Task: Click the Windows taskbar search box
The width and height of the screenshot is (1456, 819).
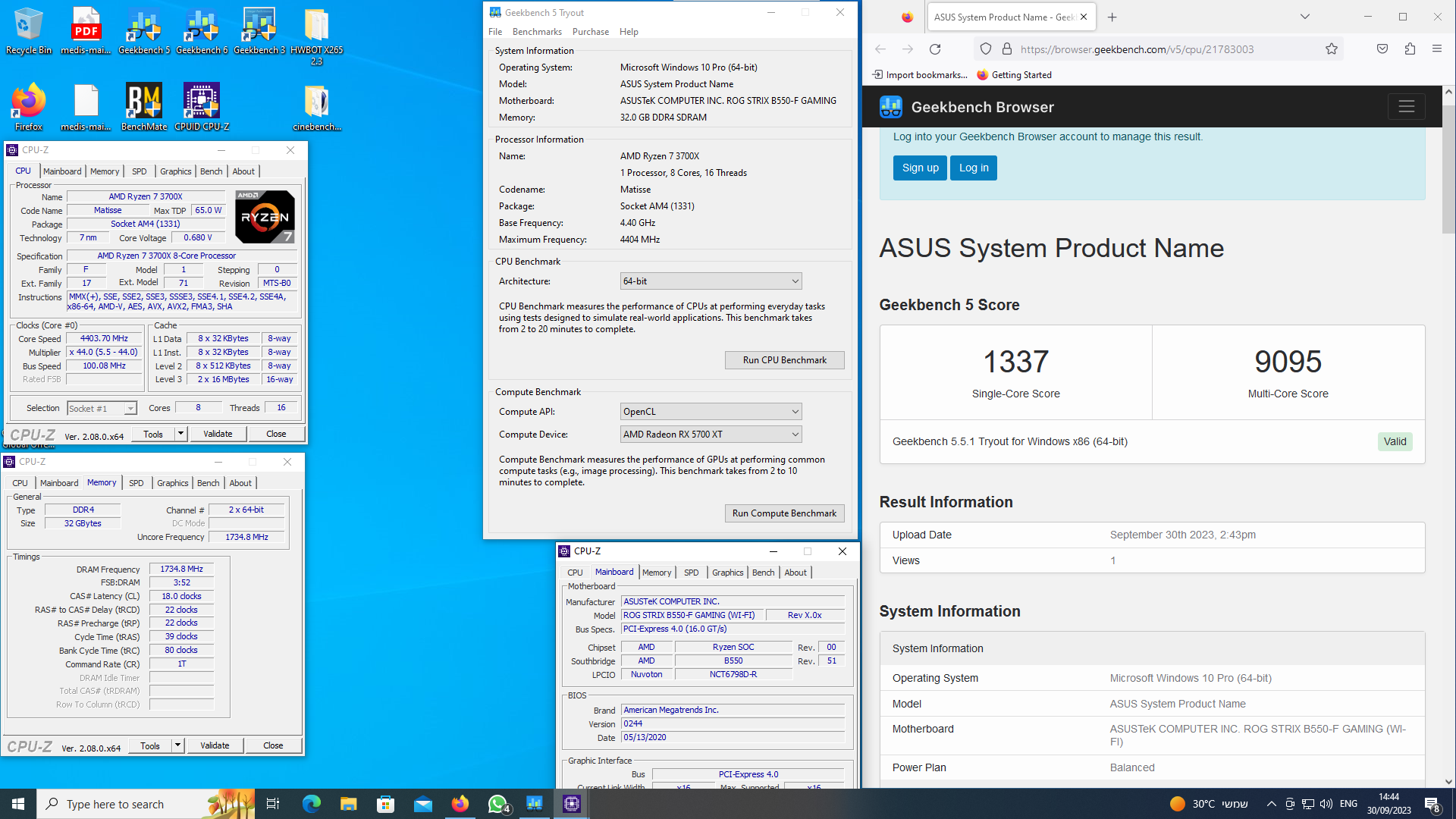Action: tap(146, 804)
